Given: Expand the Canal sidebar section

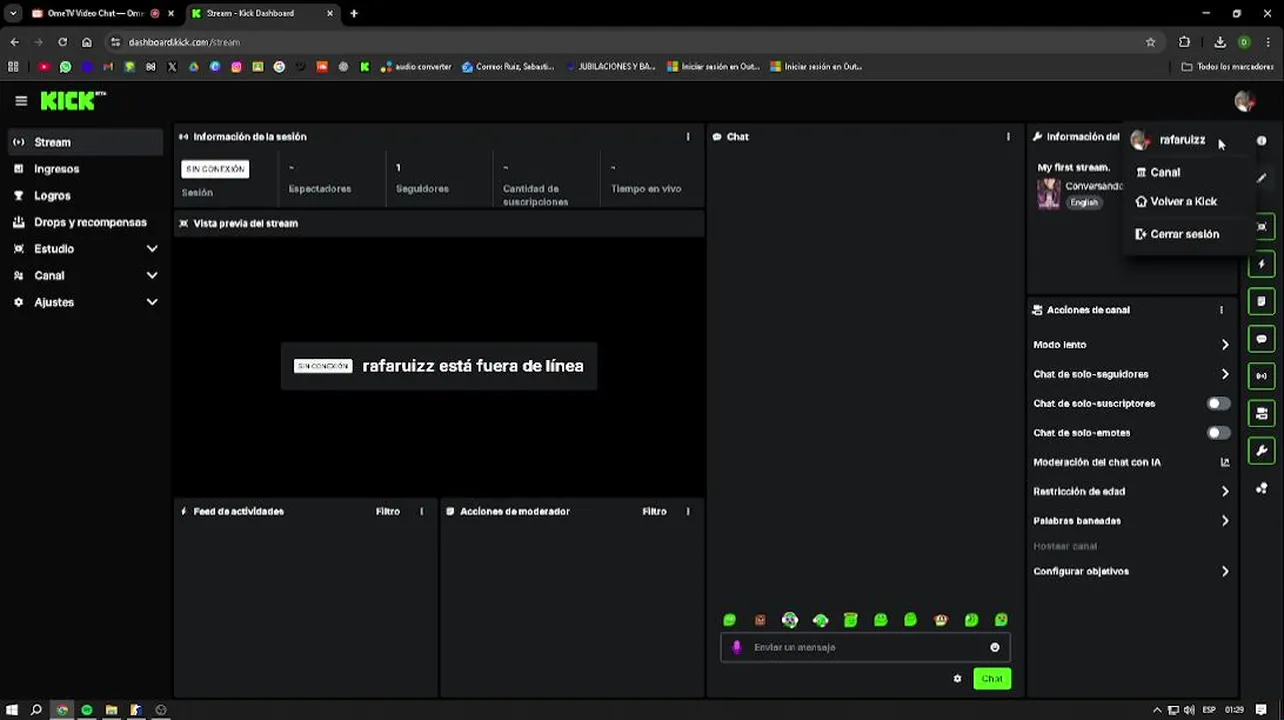Looking at the screenshot, I should tap(84, 275).
